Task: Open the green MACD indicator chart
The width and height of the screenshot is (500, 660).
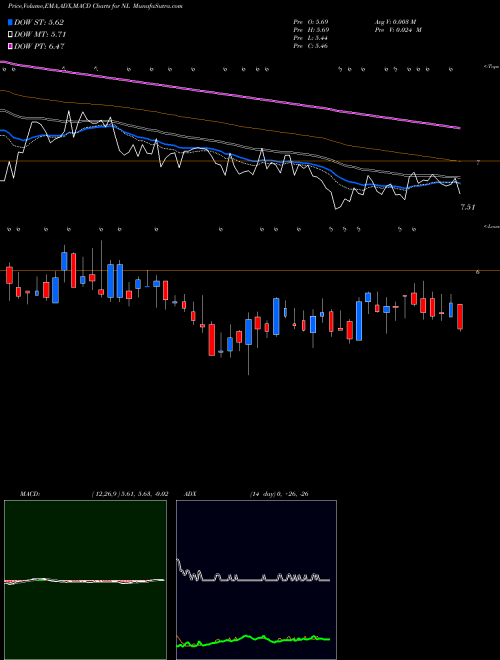Action: [85, 580]
